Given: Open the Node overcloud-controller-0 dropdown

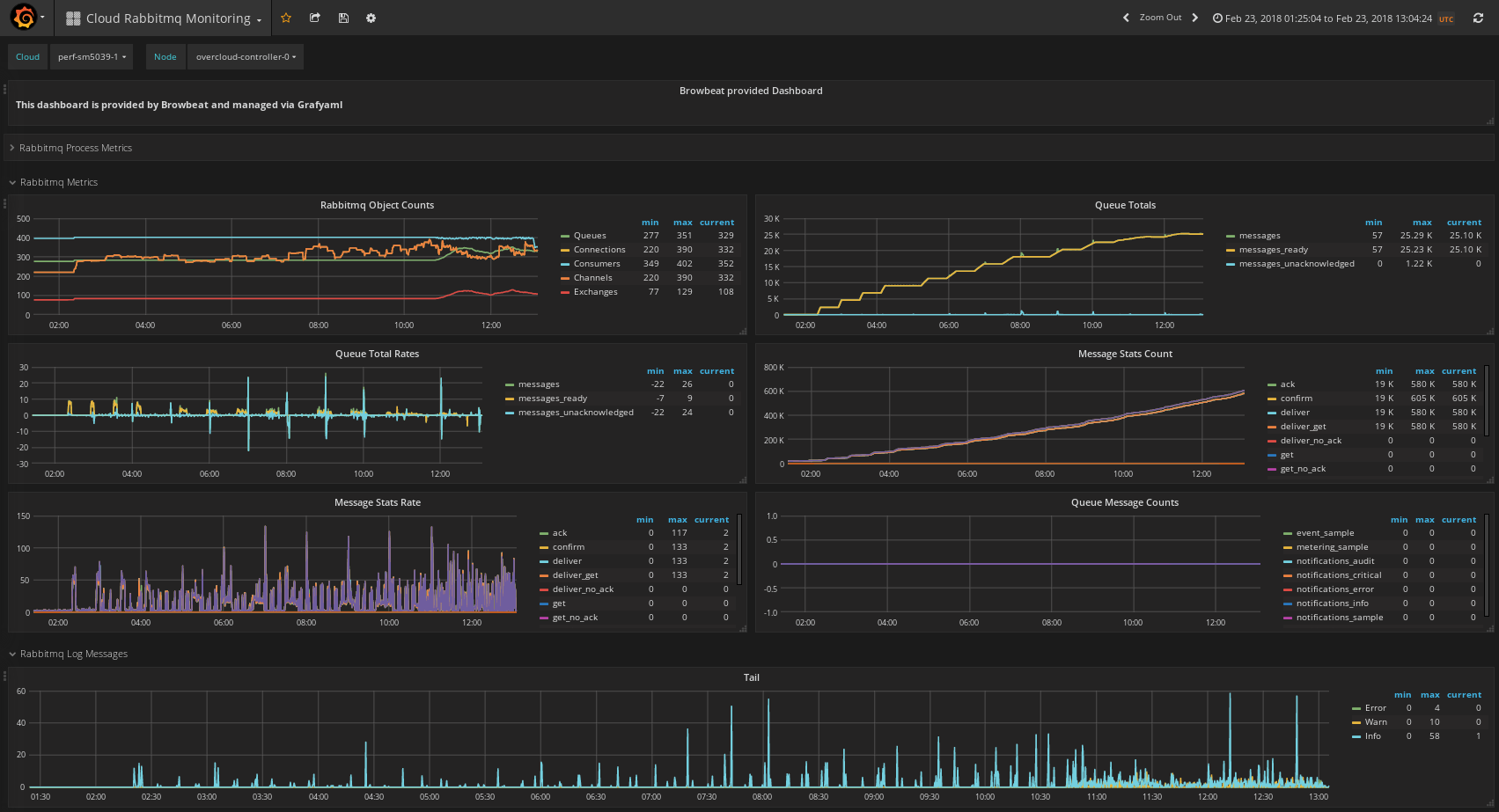Looking at the screenshot, I should [245, 57].
